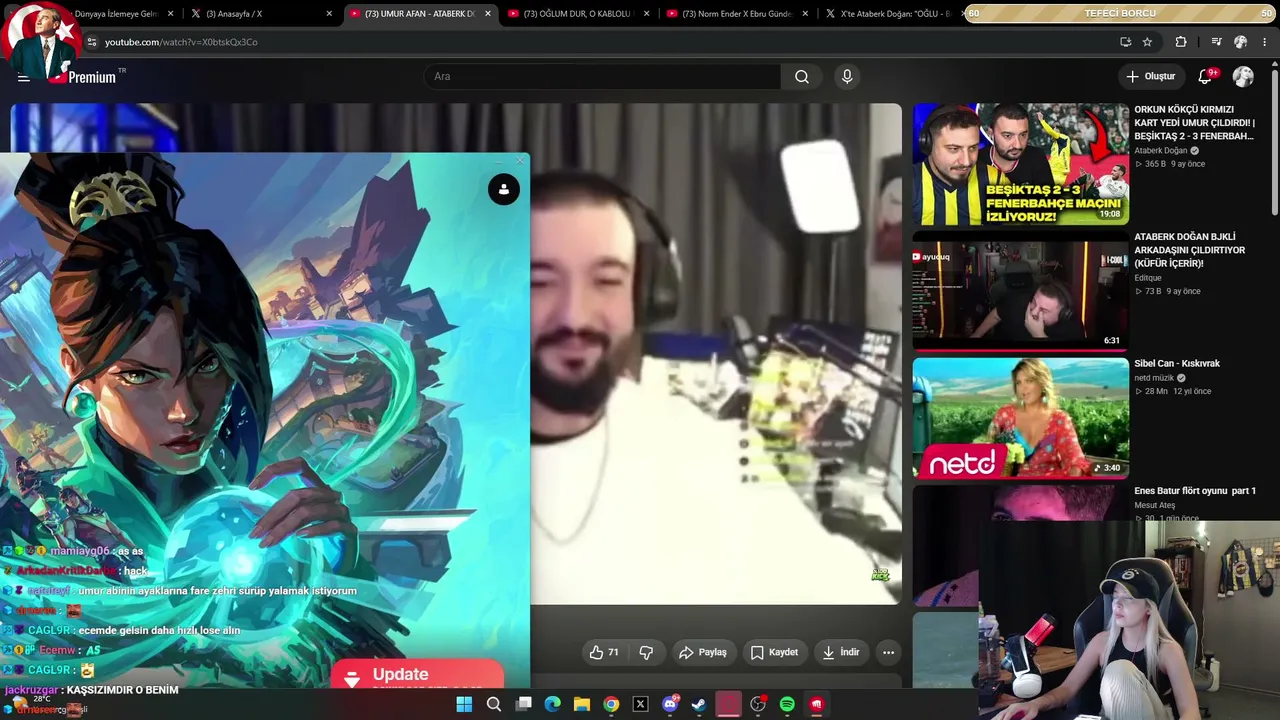Click the YouTube search magnifier button
This screenshot has width=1280, height=720.
802,77
